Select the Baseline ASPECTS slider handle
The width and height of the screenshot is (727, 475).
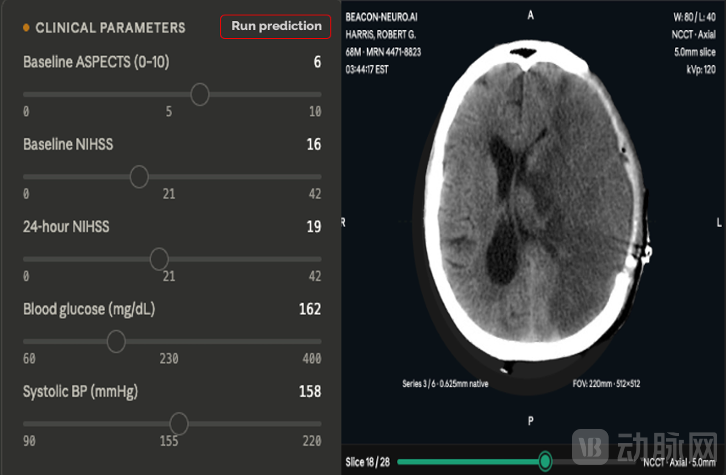point(200,95)
